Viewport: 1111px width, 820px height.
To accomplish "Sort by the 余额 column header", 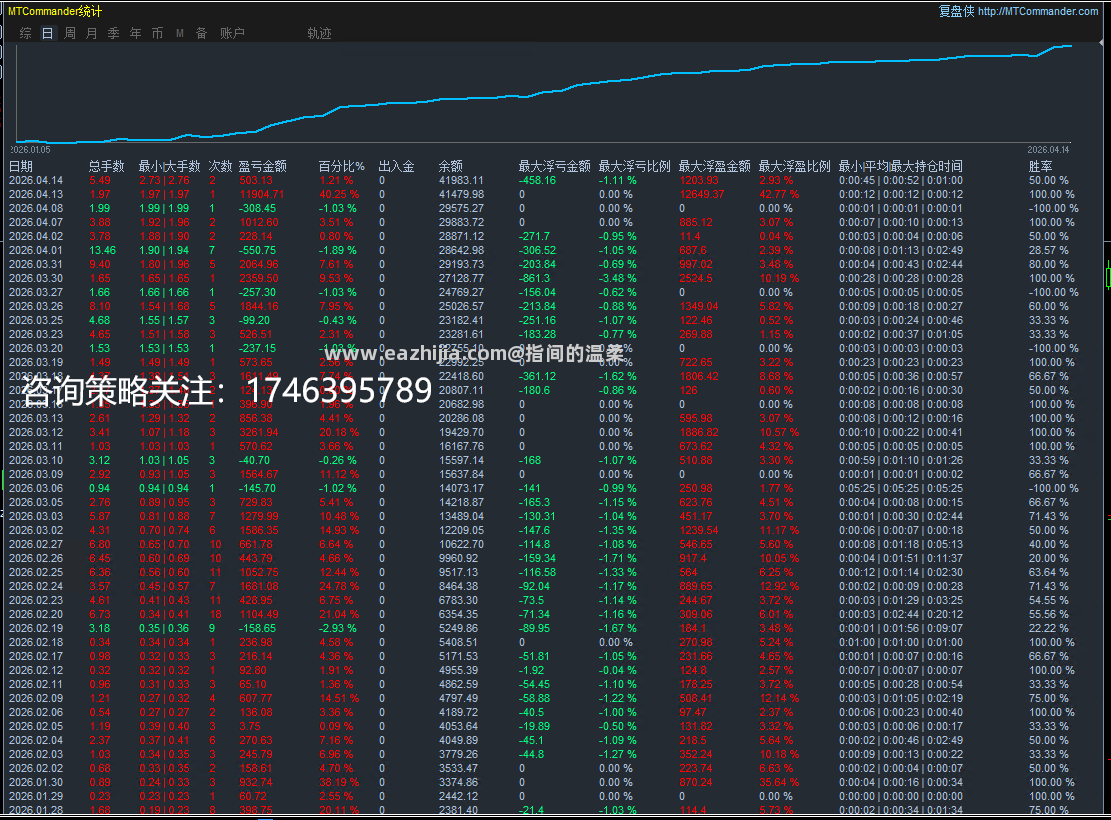I will point(451,167).
